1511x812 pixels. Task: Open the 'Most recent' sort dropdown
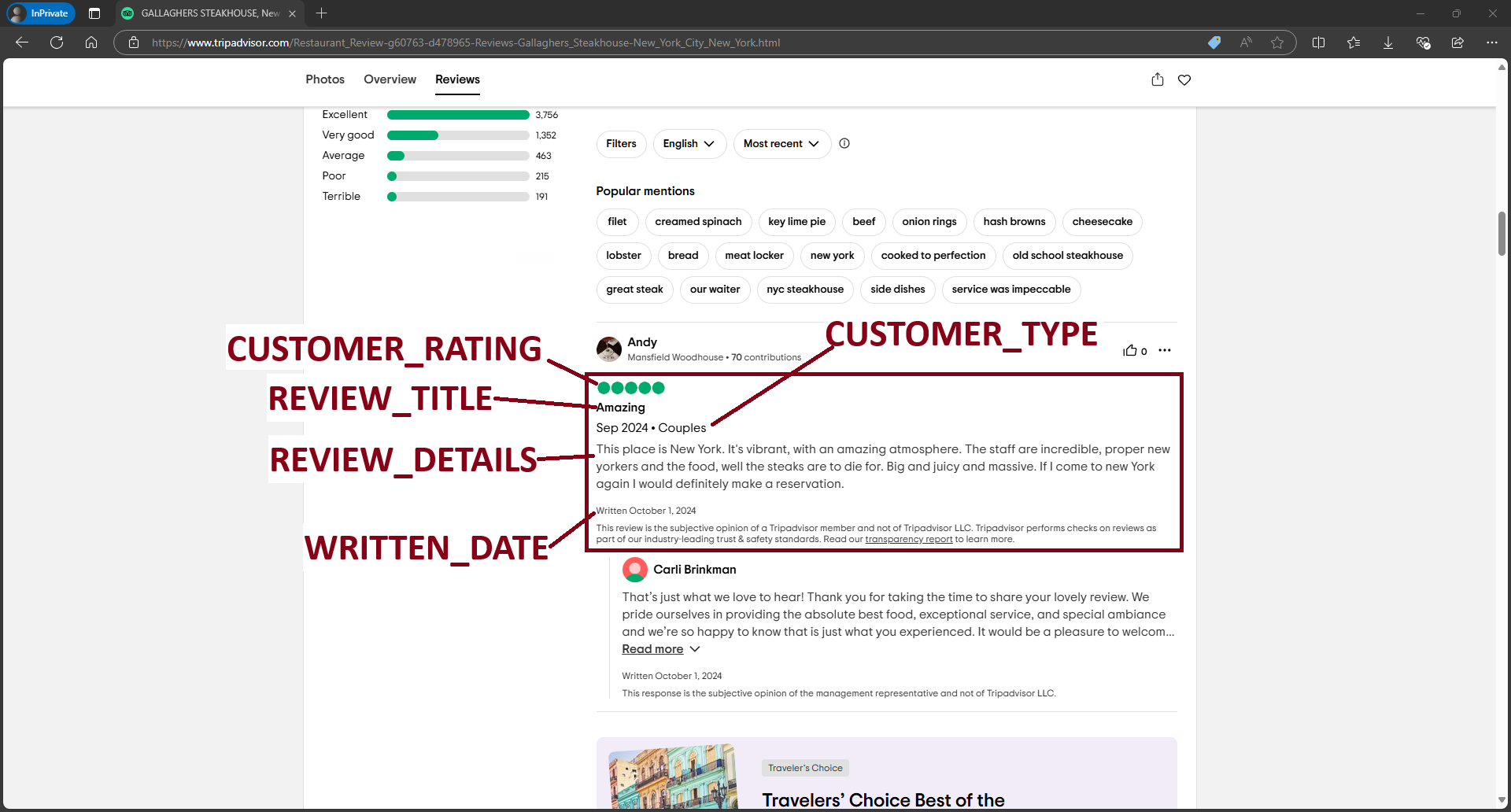pos(780,143)
